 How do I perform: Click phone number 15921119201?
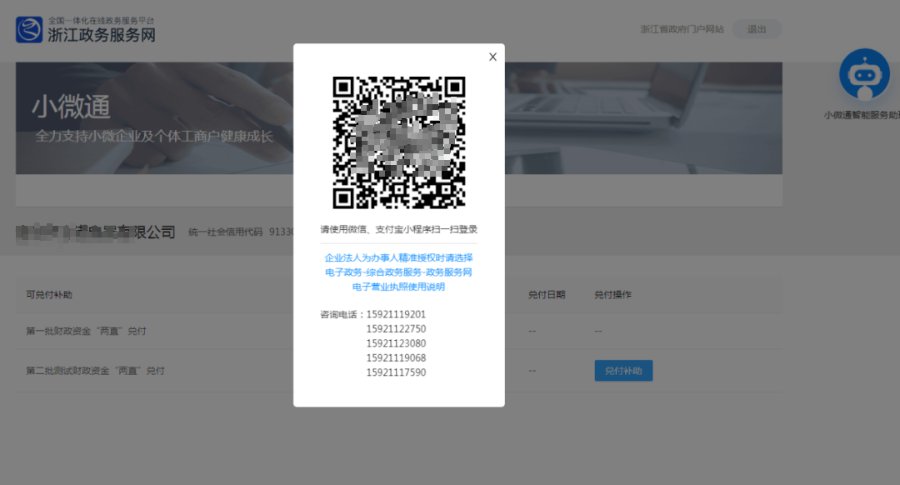(396, 315)
